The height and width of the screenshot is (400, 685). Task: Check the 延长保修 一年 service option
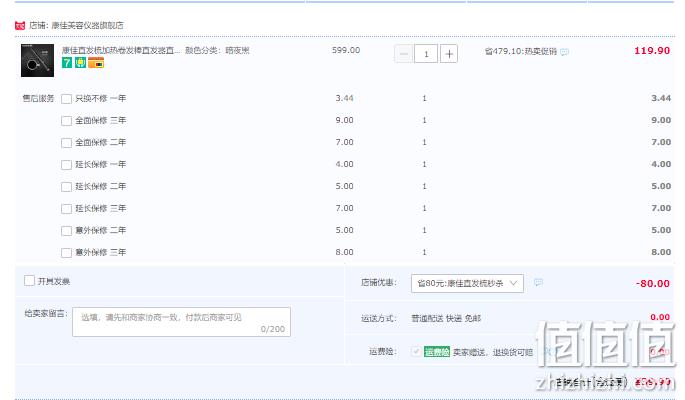(x=66, y=165)
